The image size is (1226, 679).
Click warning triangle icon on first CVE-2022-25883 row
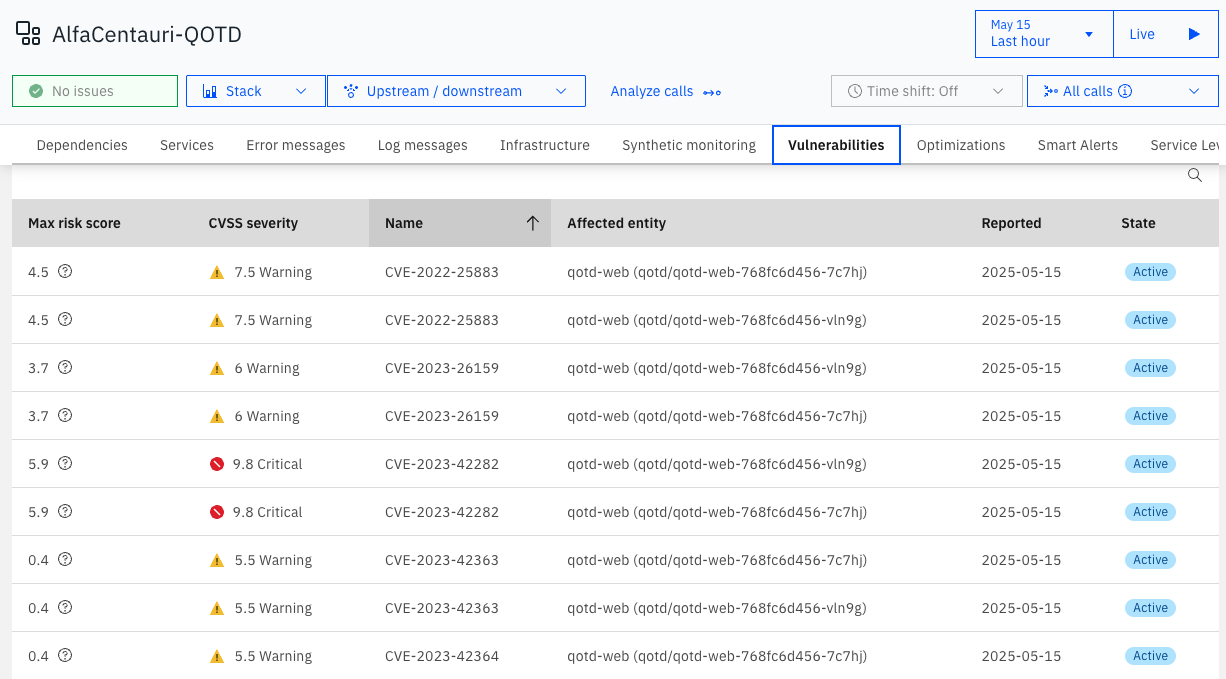(x=217, y=272)
